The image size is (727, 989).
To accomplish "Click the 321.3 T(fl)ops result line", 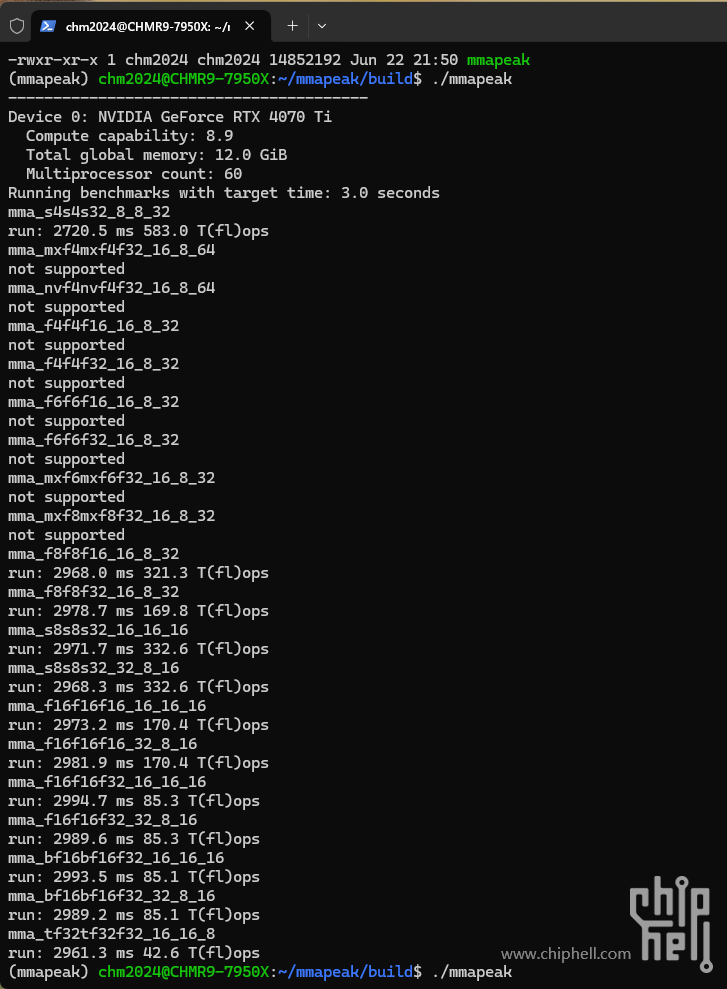I will pyautogui.click(x=138, y=573).
